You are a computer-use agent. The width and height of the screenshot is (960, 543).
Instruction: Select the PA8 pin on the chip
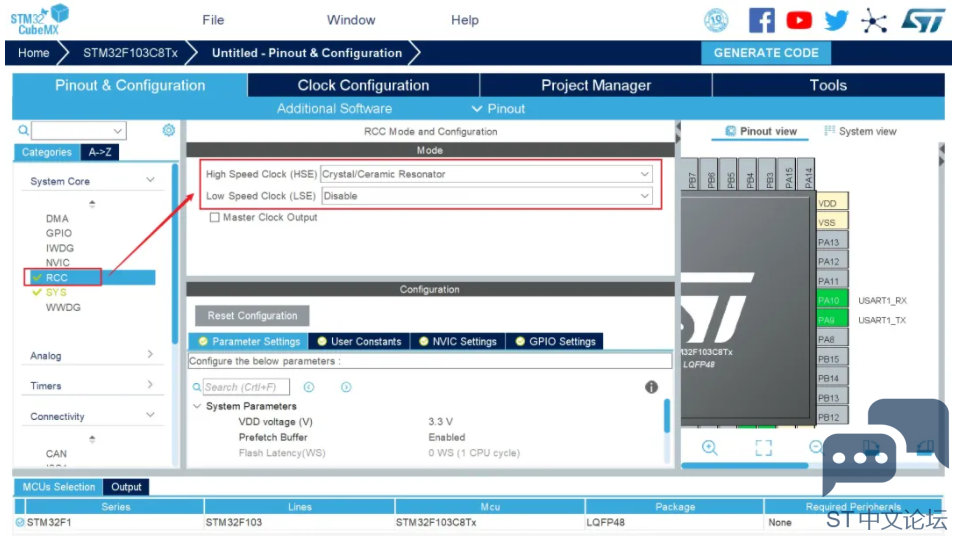click(831, 339)
